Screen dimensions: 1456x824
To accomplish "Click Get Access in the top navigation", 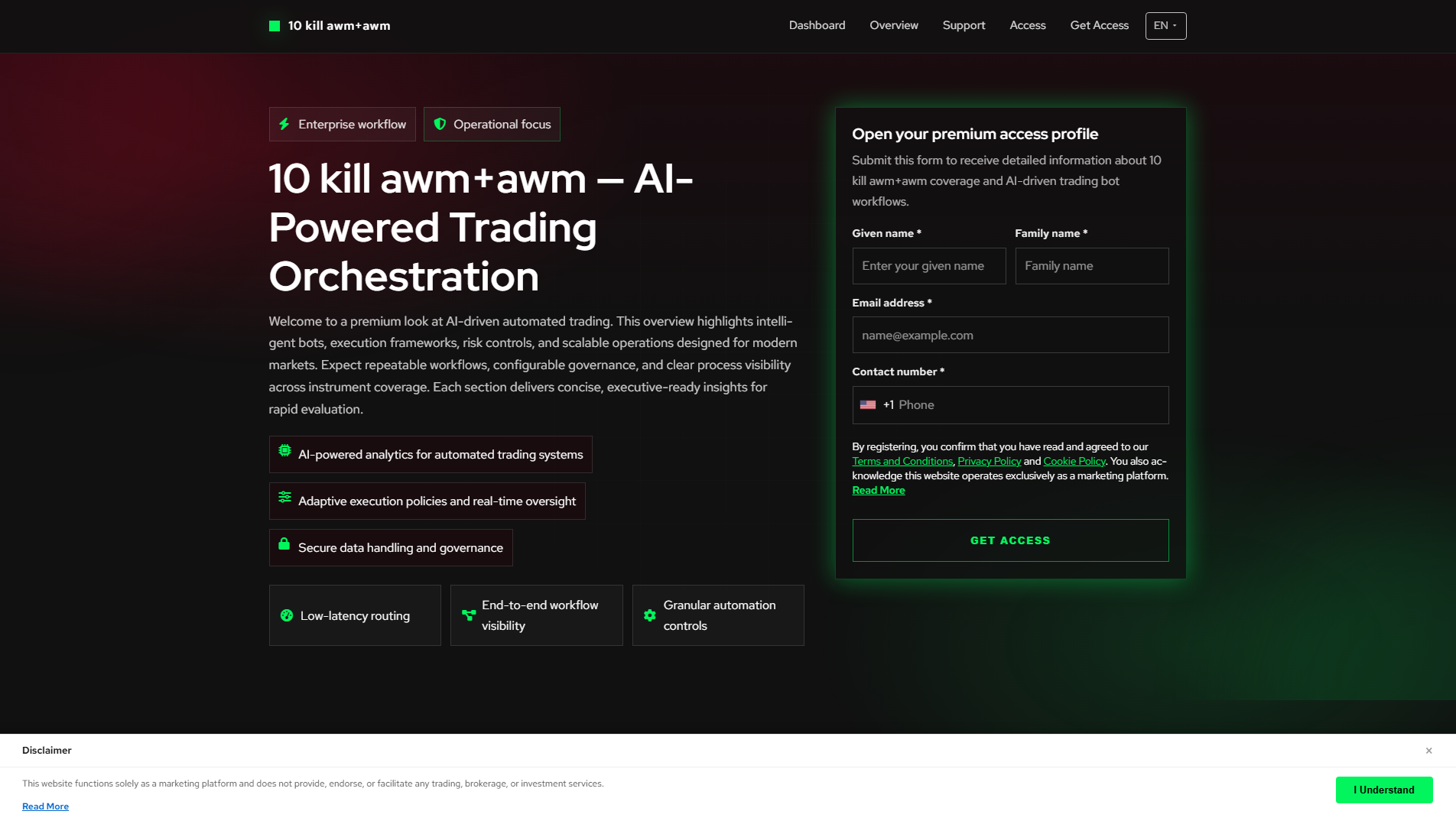I will tap(1099, 25).
